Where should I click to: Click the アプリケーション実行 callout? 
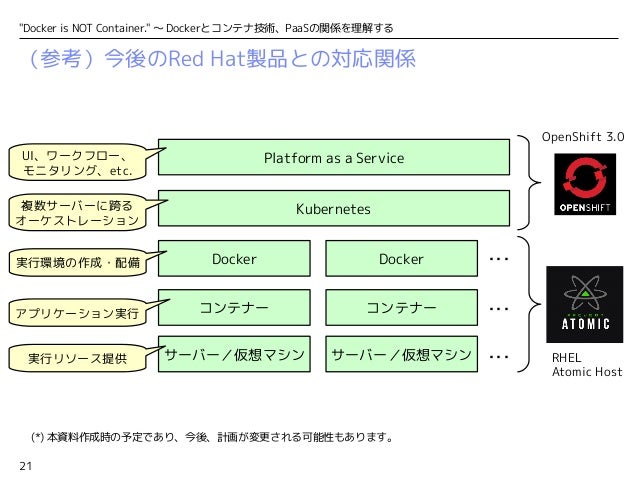coord(77,313)
